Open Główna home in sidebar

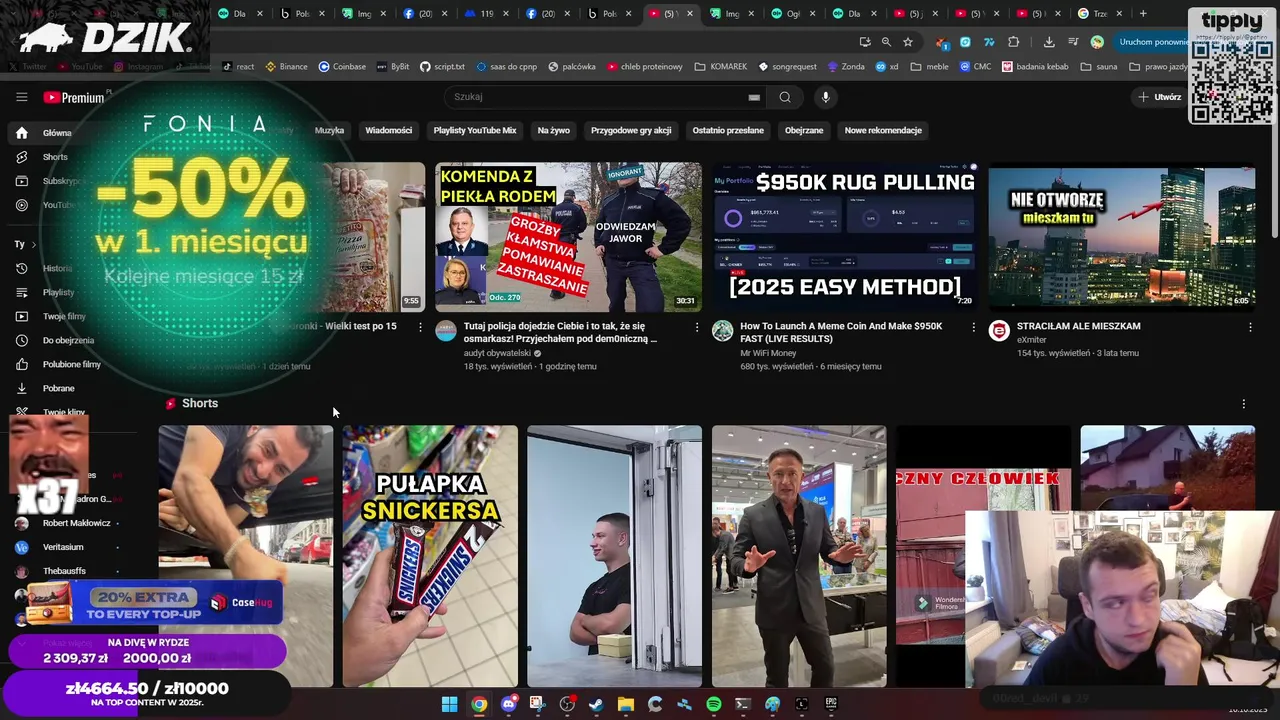coord(56,133)
